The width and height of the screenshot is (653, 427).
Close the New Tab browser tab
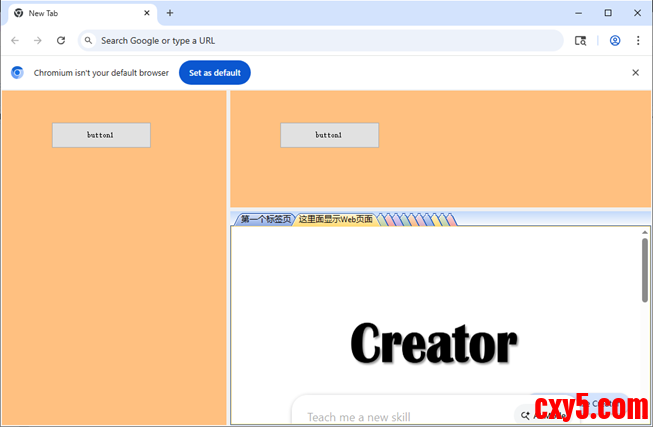click(147, 13)
